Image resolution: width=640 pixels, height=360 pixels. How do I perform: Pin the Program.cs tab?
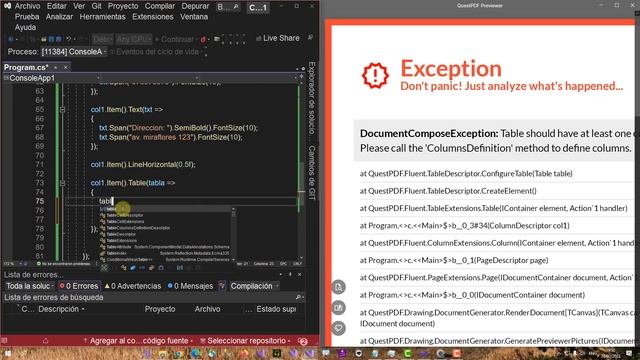click(56, 67)
